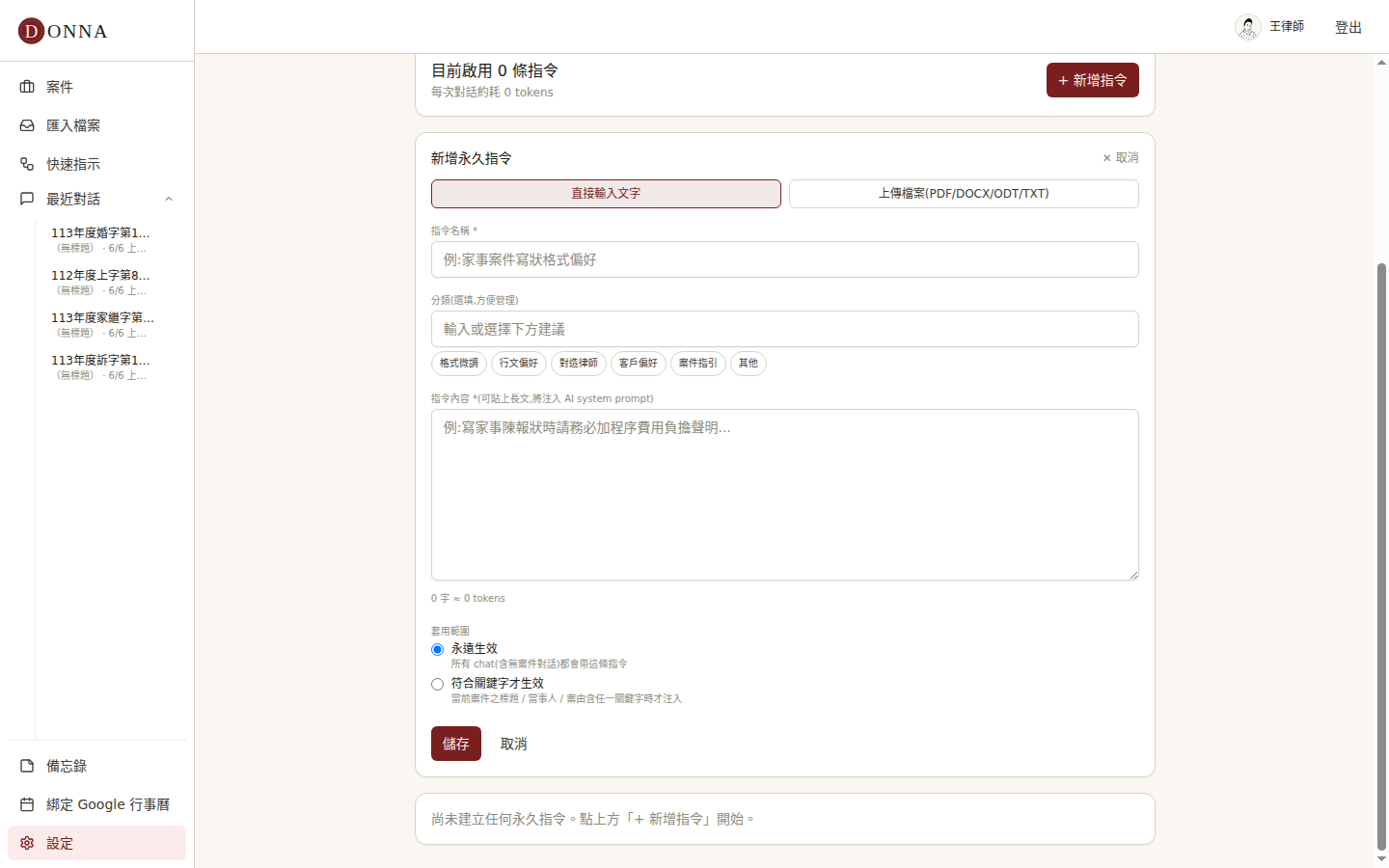1389x868 pixels.
Task: Click the 備忘錄 note icon
Action: pyautogui.click(x=27, y=766)
